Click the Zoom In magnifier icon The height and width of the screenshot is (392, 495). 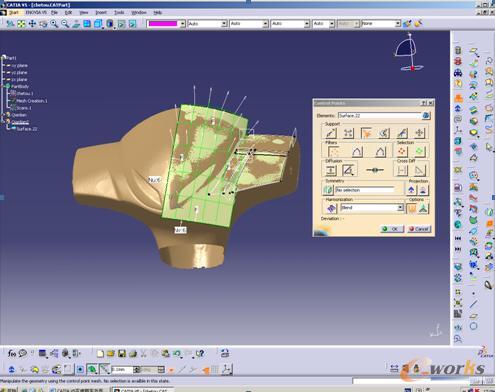54,24
